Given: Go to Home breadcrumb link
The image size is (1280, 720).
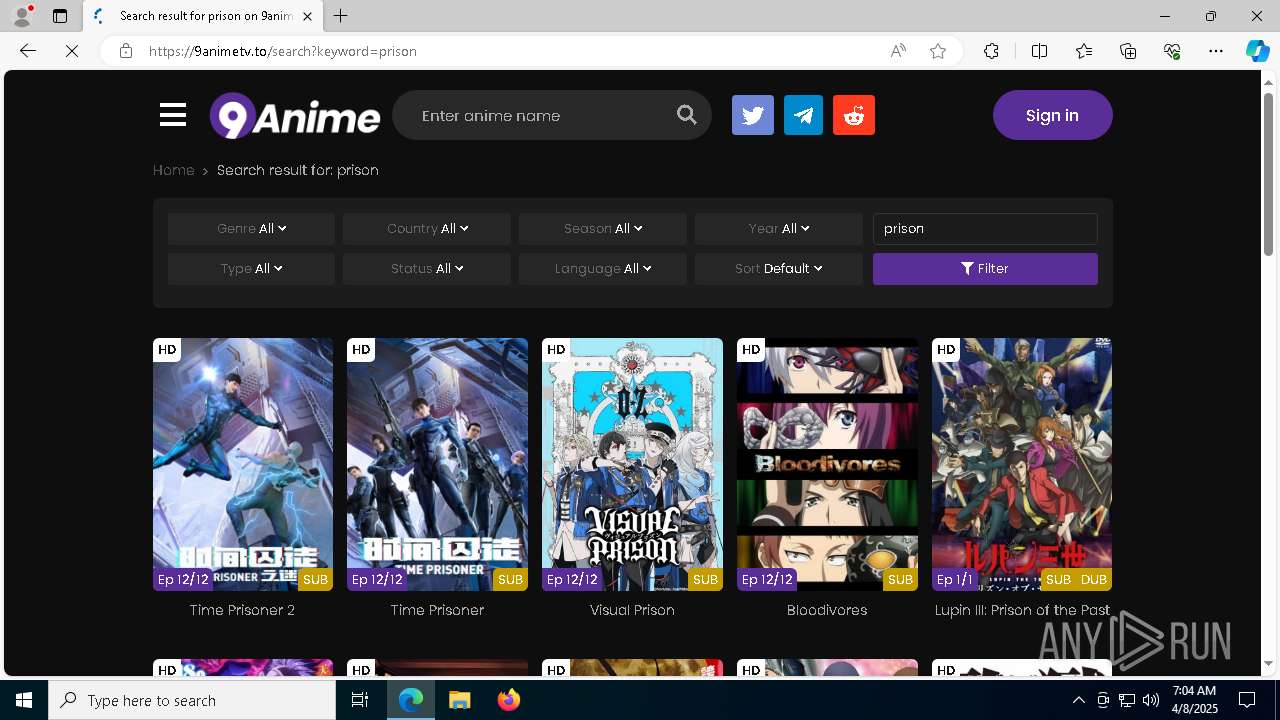Looking at the screenshot, I should pos(173,170).
